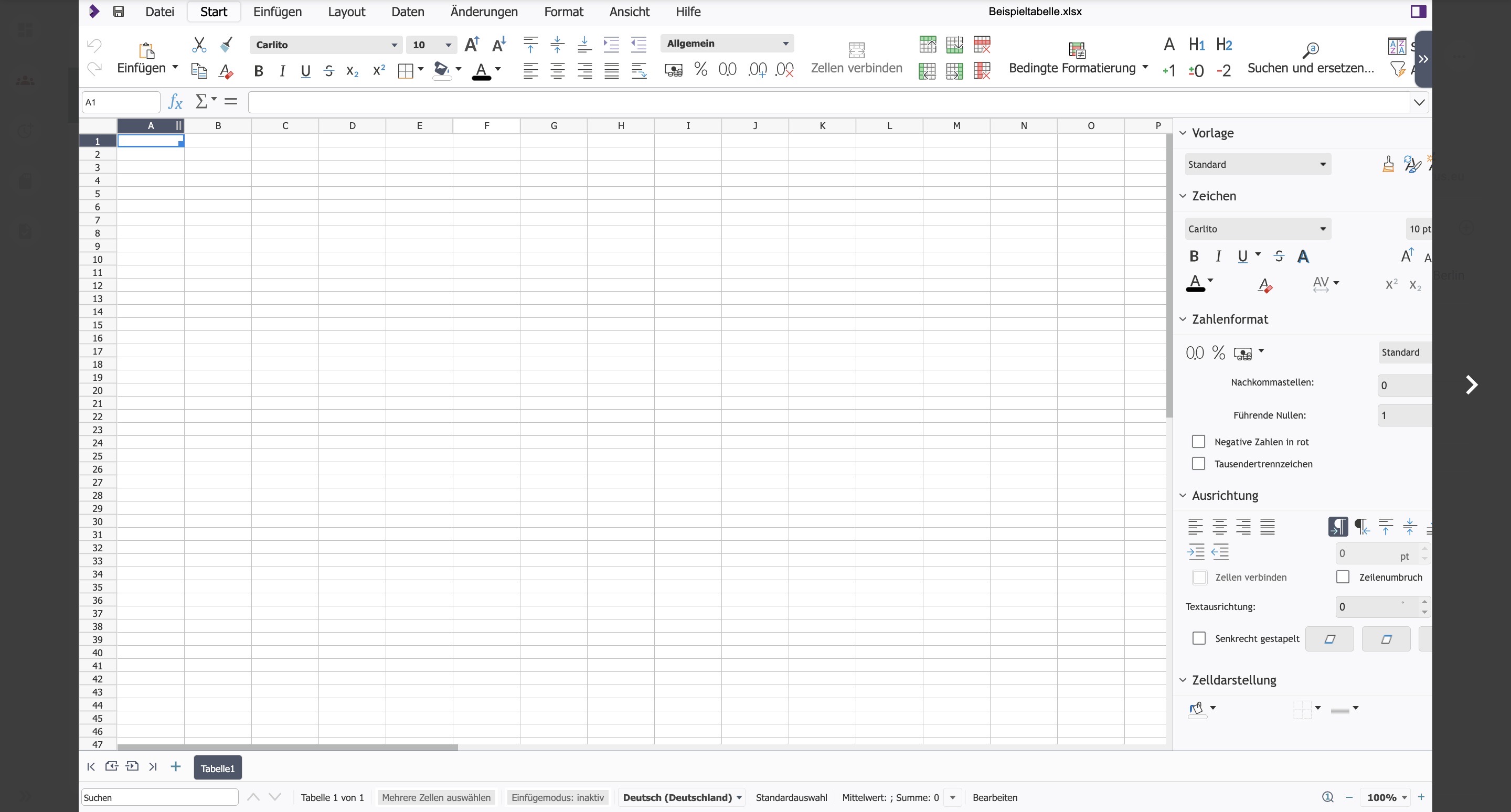This screenshot has width=1511, height=812.
Task: Switch to the Daten tab
Action: 408,12
